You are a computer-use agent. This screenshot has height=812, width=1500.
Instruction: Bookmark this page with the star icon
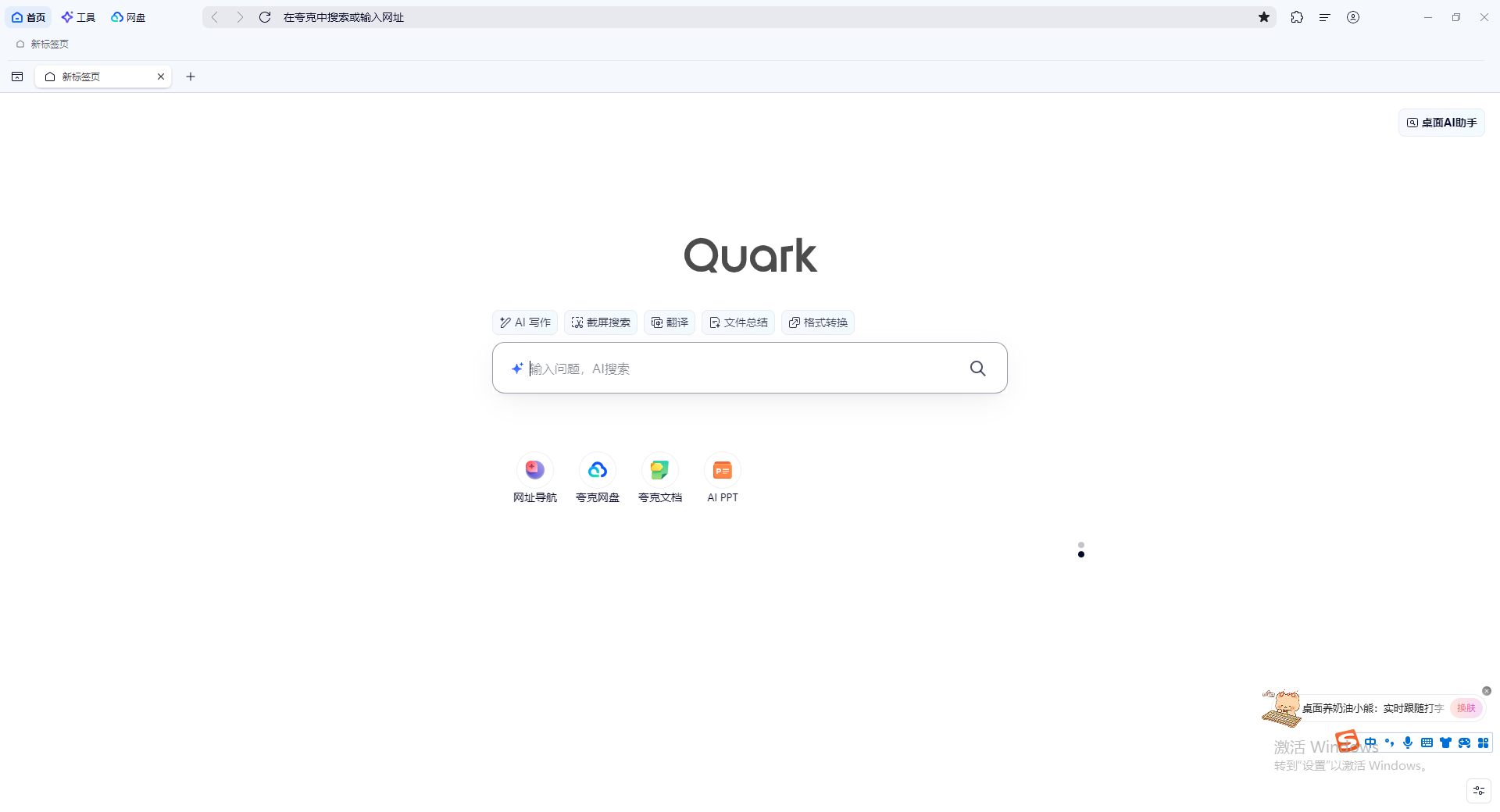[1264, 17]
